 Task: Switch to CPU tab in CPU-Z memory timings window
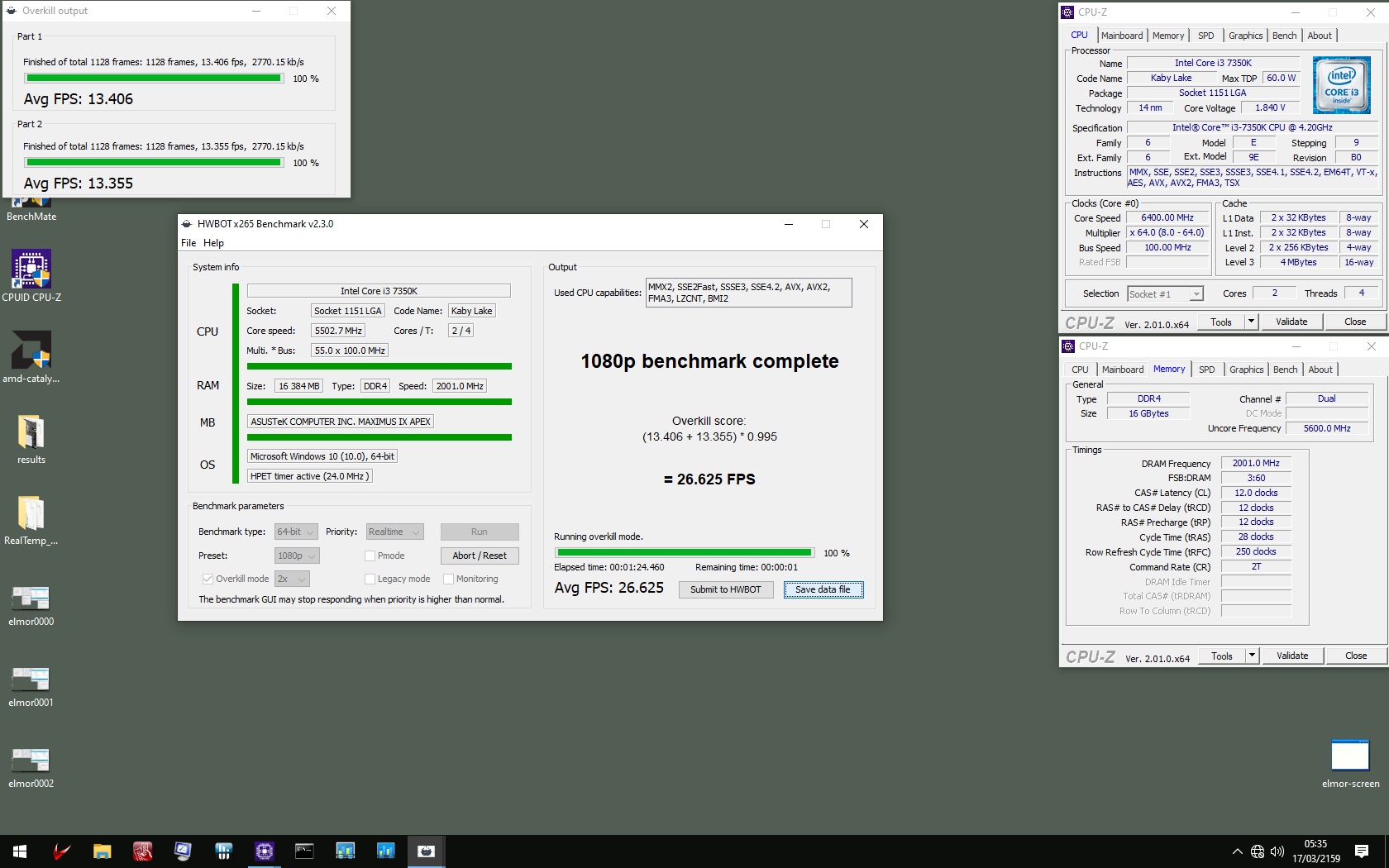(x=1080, y=370)
